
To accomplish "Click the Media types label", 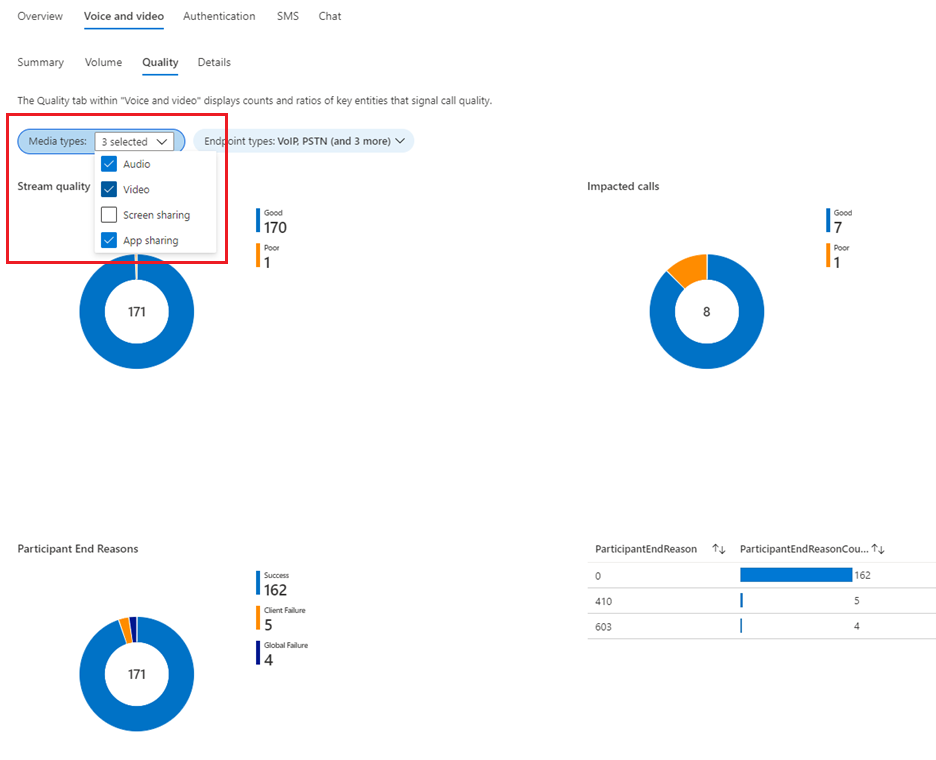I will click(x=57, y=141).
